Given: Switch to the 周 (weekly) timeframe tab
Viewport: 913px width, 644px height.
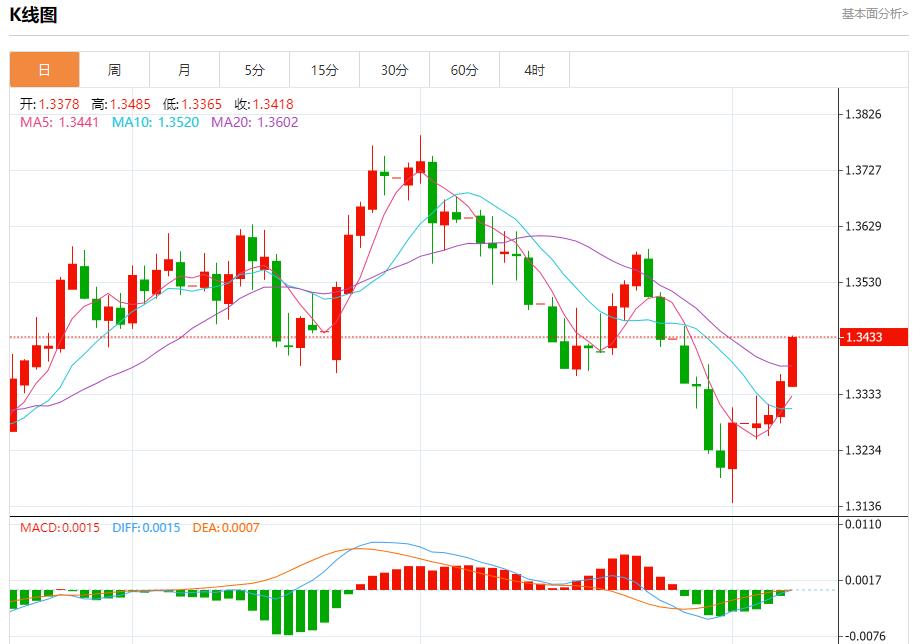Looking at the screenshot, I should (113, 70).
